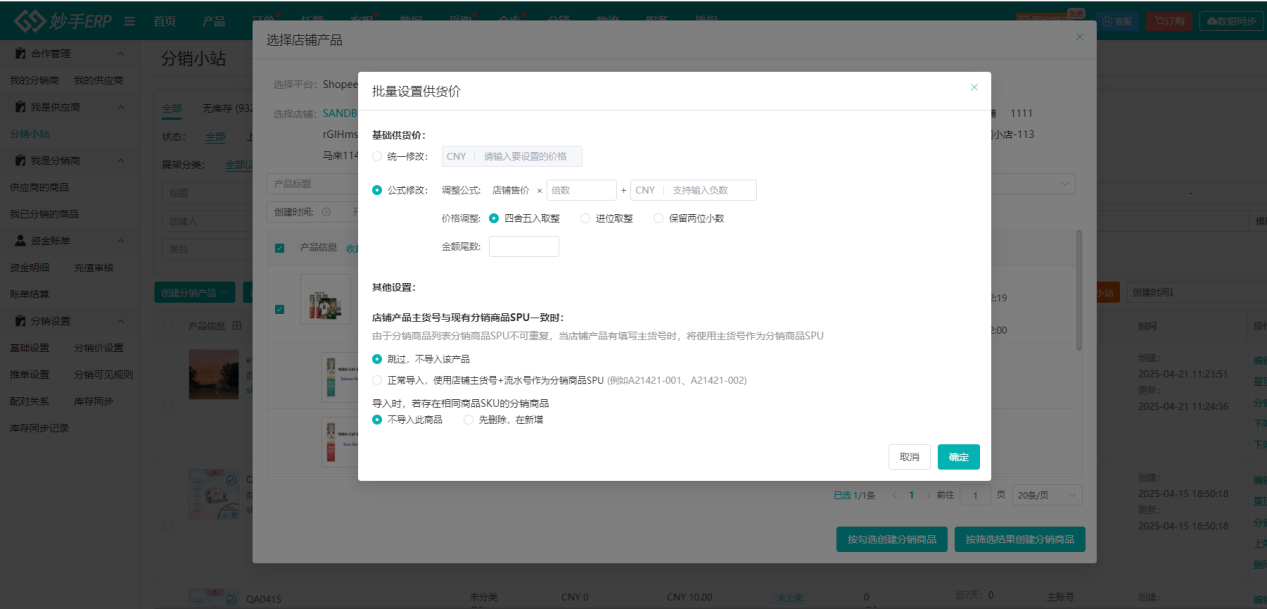
Task: Confirm with the 确定 button
Action: coord(958,457)
